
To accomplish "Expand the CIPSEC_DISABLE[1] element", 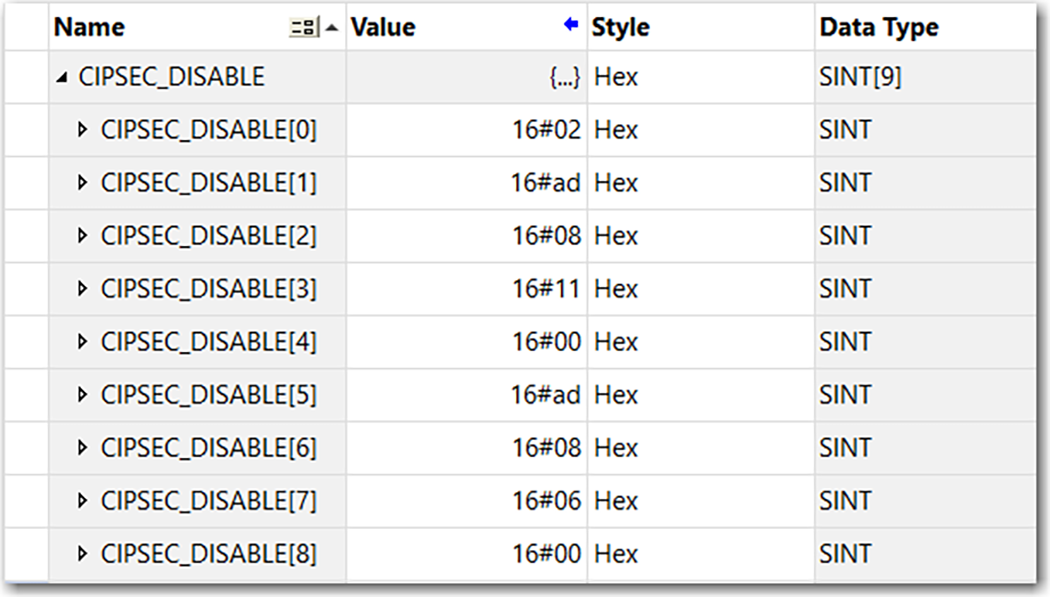I will click(x=83, y=183).
